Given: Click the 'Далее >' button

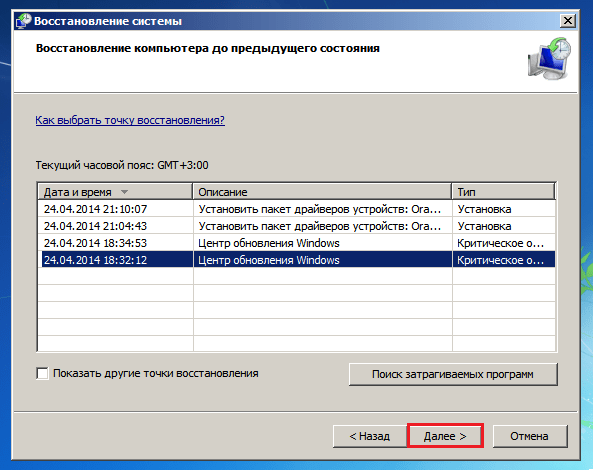Looking at the screenshot, I should [445, 436].
